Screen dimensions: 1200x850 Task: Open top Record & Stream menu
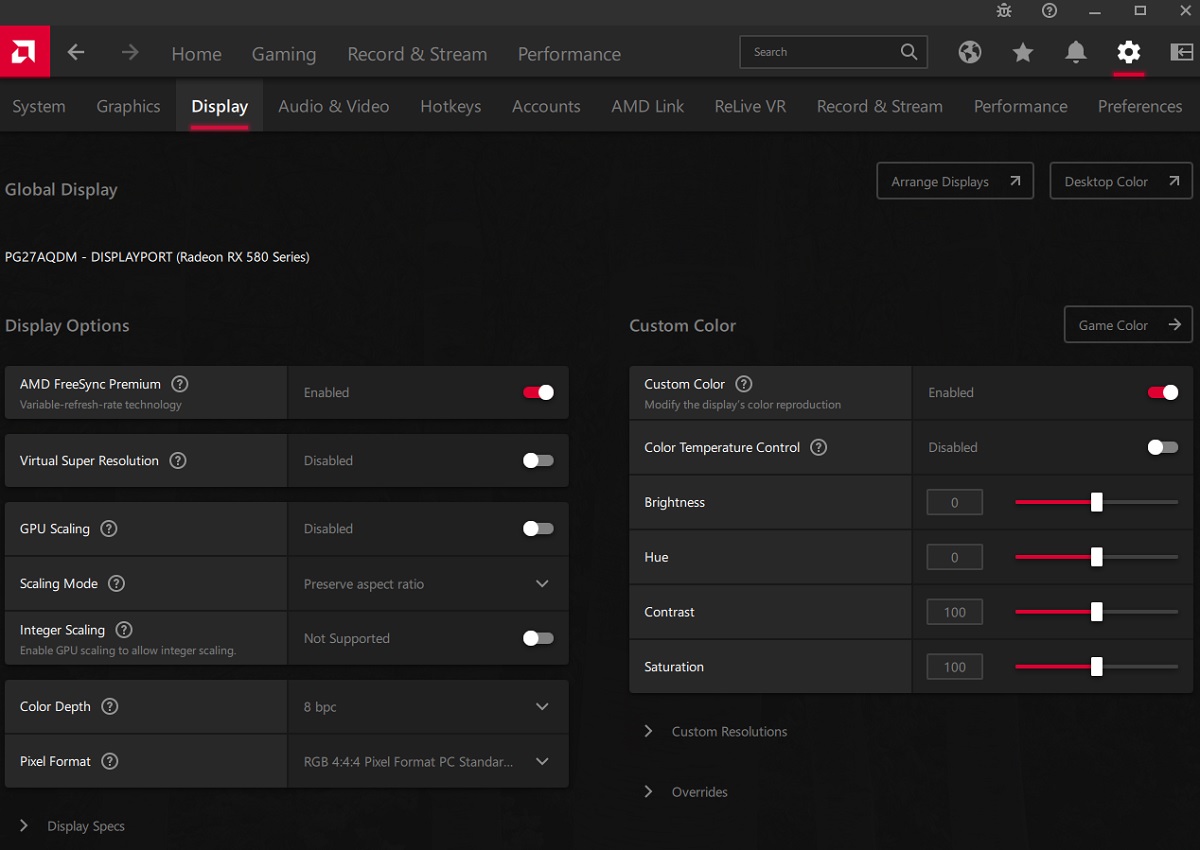(x=417, y=54)
